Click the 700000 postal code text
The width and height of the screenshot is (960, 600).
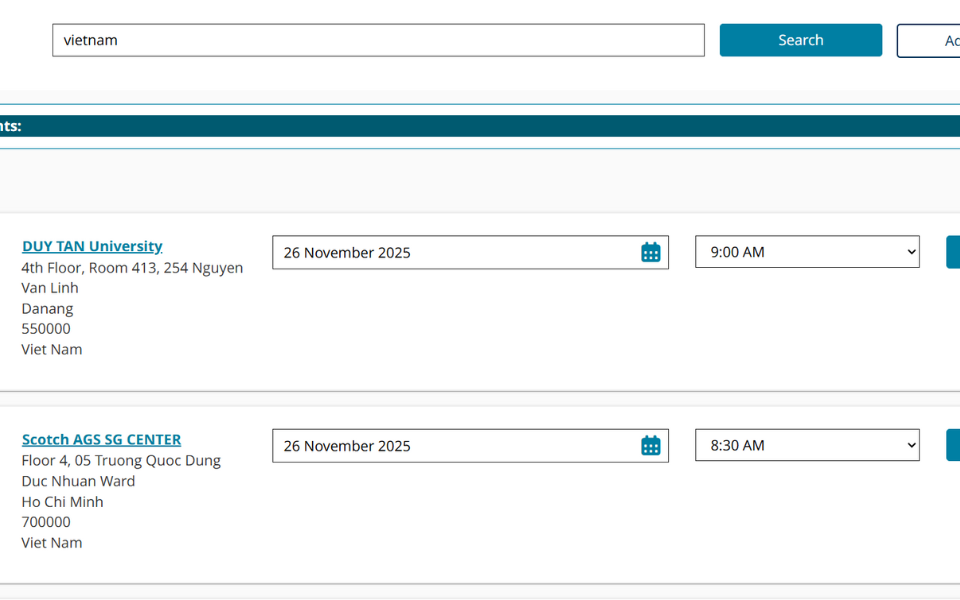(46, 522)
